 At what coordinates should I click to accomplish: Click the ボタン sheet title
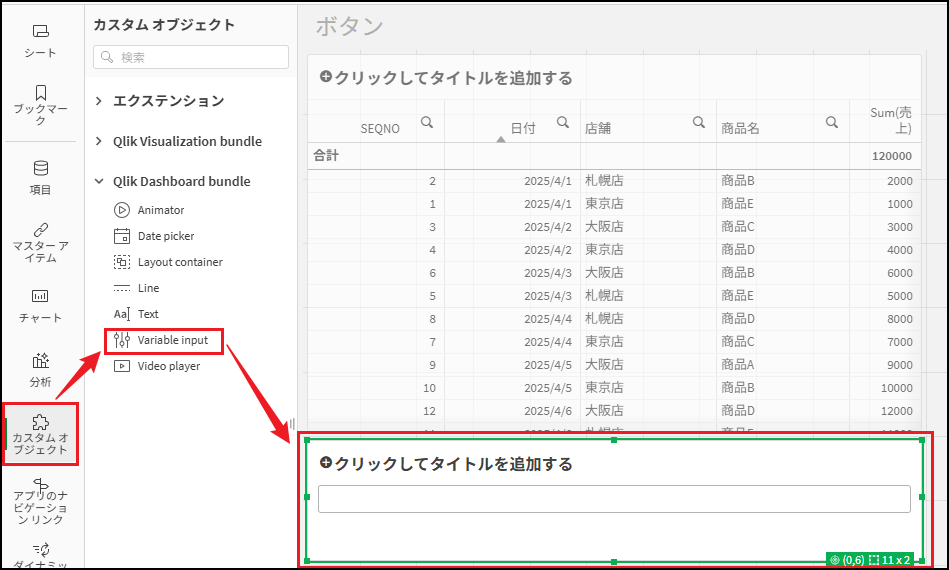(x=349, y=26)
